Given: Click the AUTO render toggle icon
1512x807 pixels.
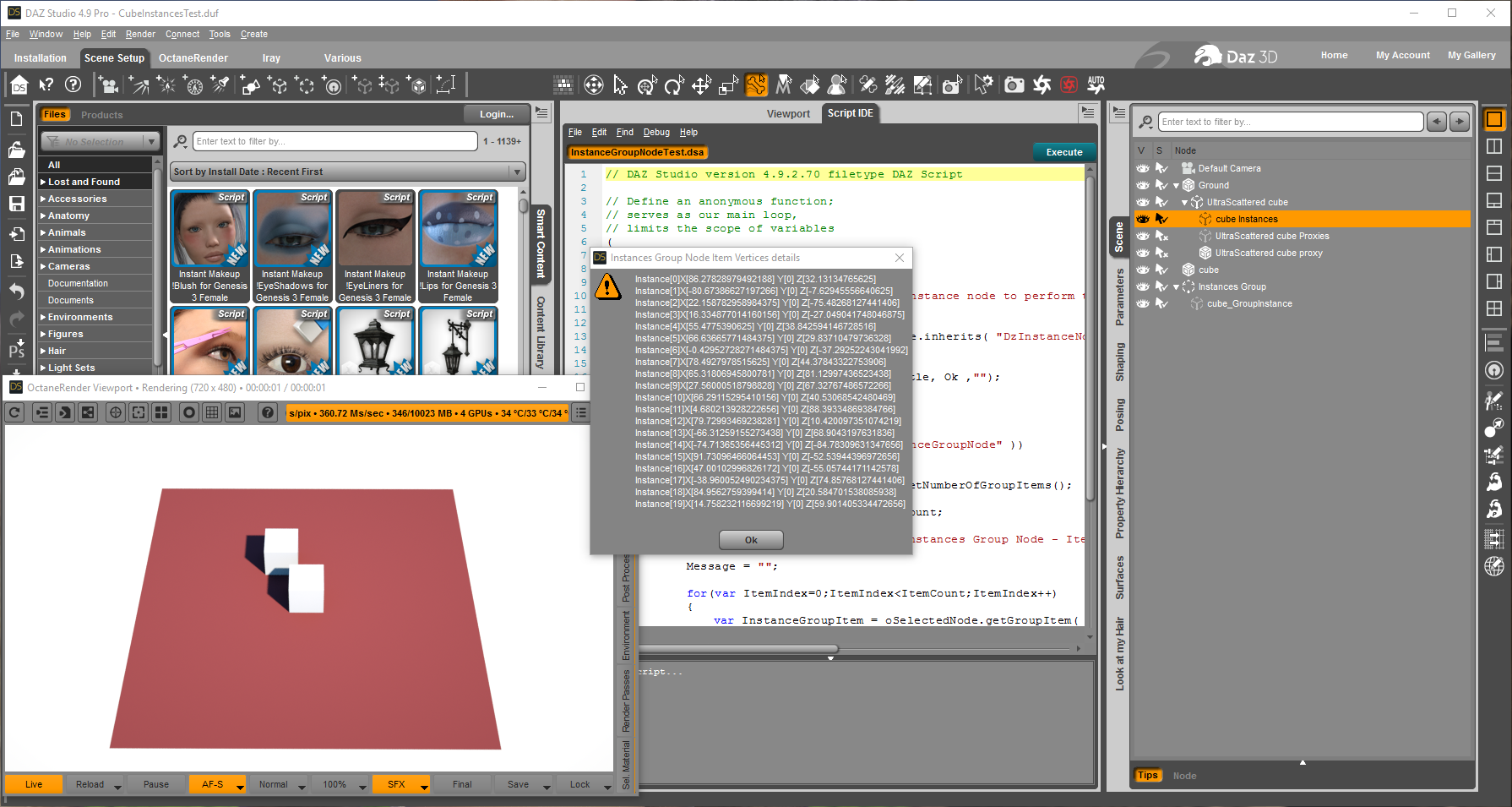Looking at the screenshot, I should (x=1096, y=85).
